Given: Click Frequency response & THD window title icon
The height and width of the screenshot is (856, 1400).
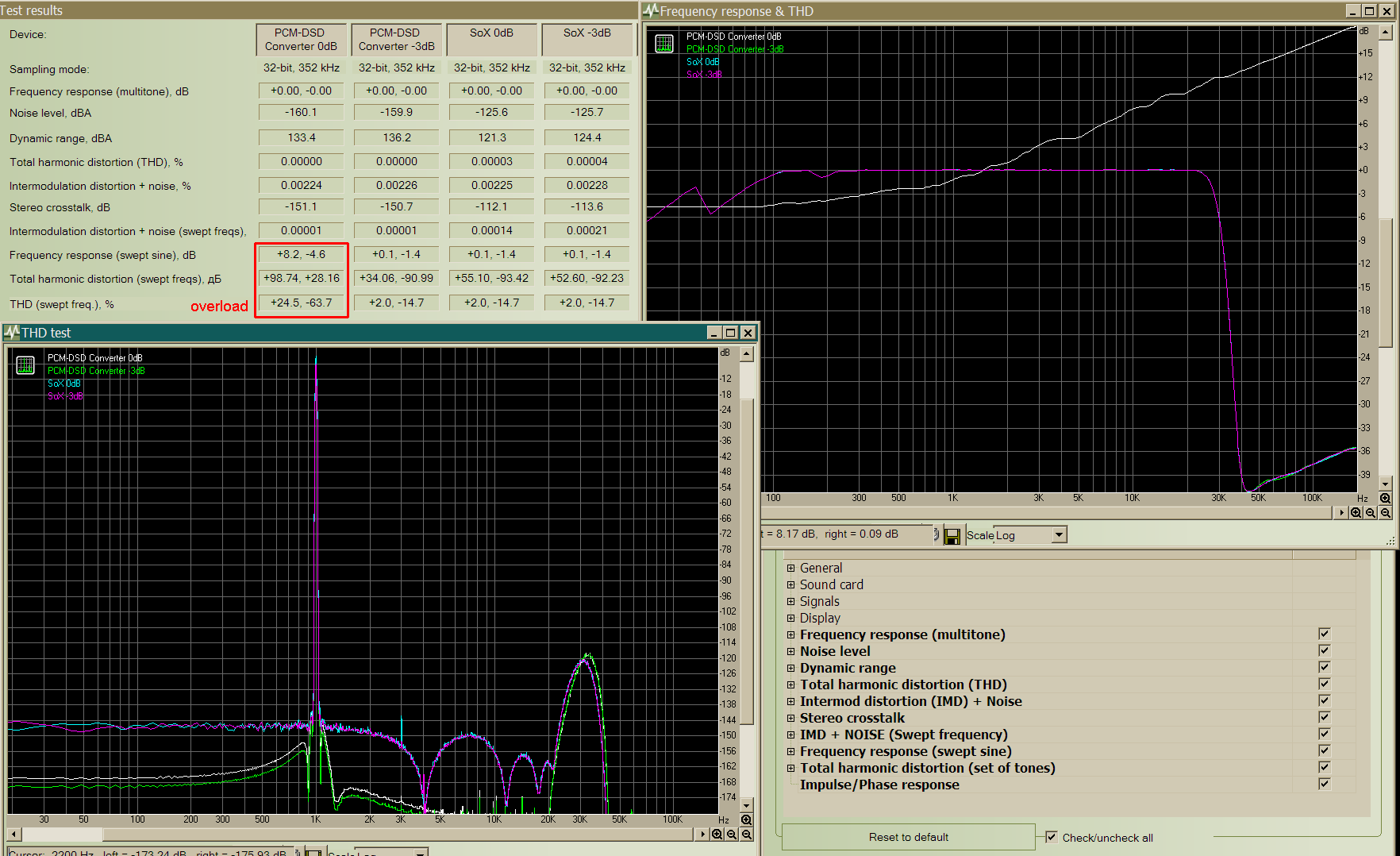Looking at the screenshot, I should pyautogui.click(x=651, y=11).
